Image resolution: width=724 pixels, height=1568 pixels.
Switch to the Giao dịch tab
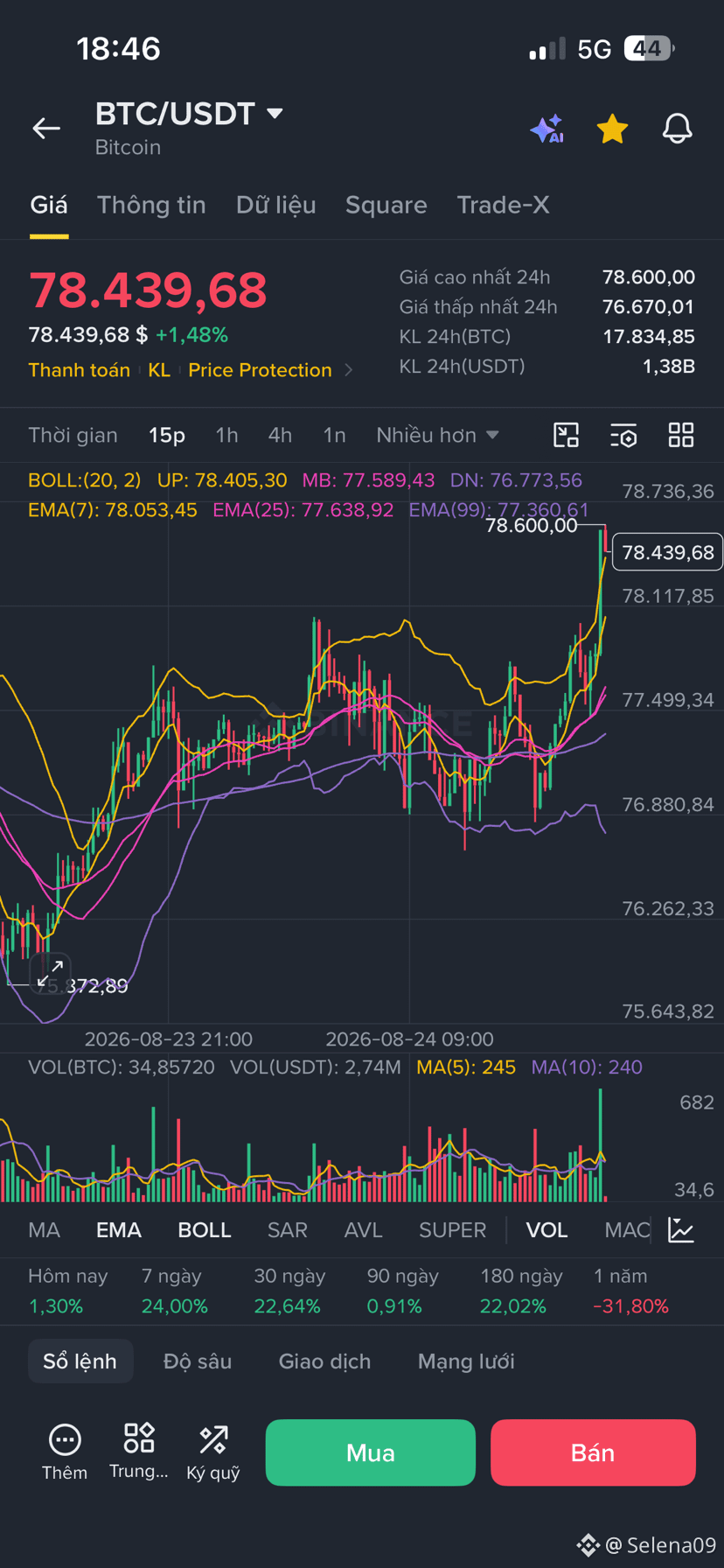click(324, 1361)
